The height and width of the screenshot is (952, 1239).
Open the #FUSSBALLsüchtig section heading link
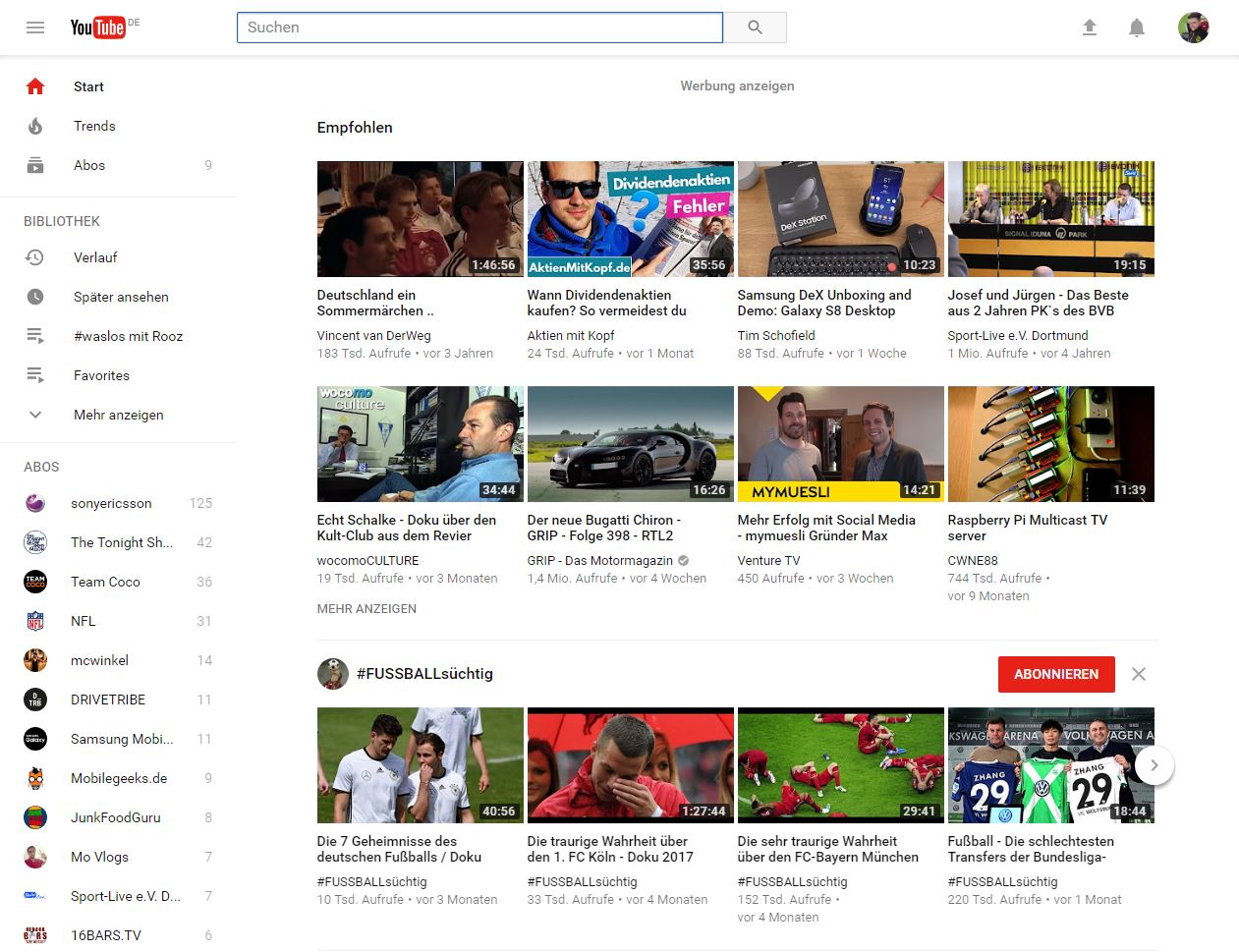(424, 674)
